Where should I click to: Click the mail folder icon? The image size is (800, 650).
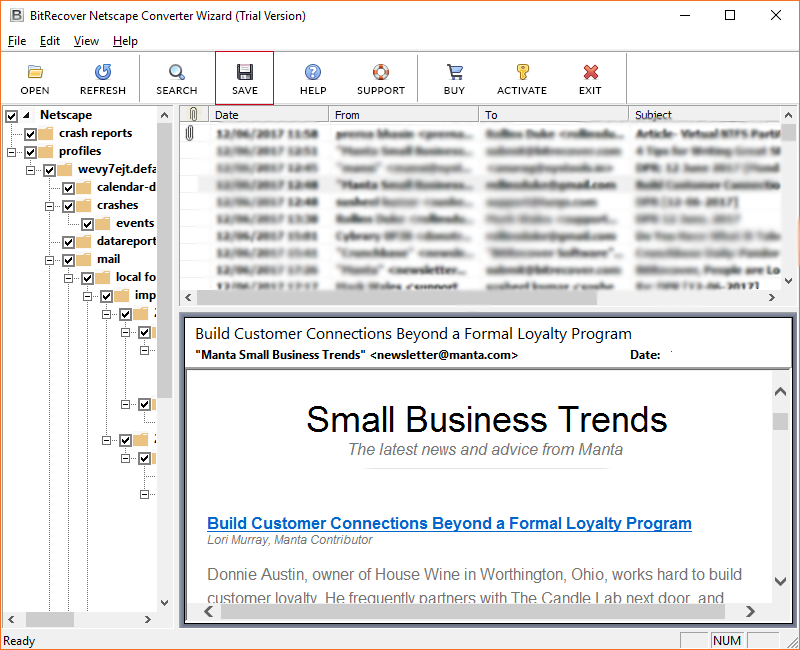click(x=84, y=260)
